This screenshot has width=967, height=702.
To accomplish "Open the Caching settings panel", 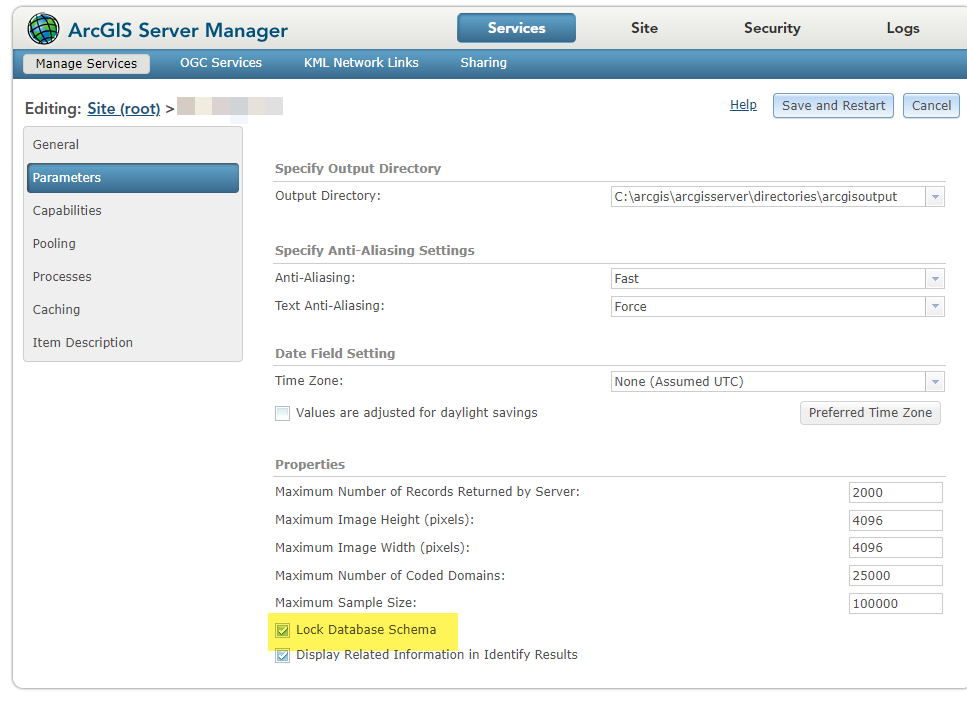I will click(x=56, y=309).
